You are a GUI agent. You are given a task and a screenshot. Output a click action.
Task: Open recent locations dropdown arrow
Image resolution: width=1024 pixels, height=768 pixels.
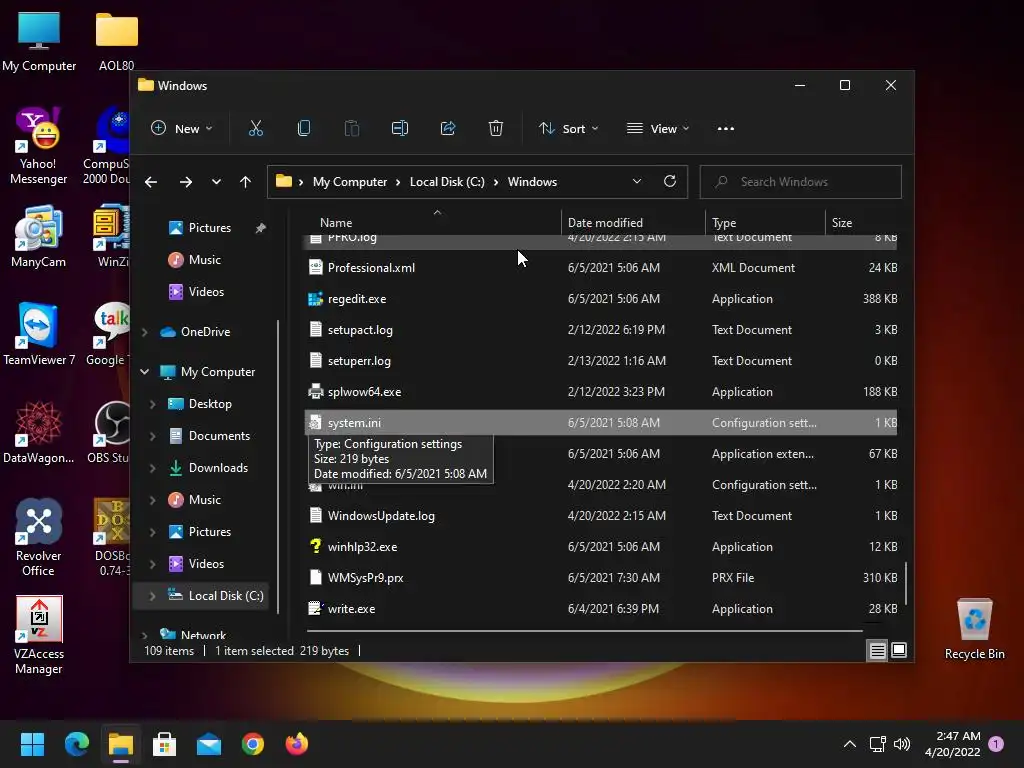216,182
